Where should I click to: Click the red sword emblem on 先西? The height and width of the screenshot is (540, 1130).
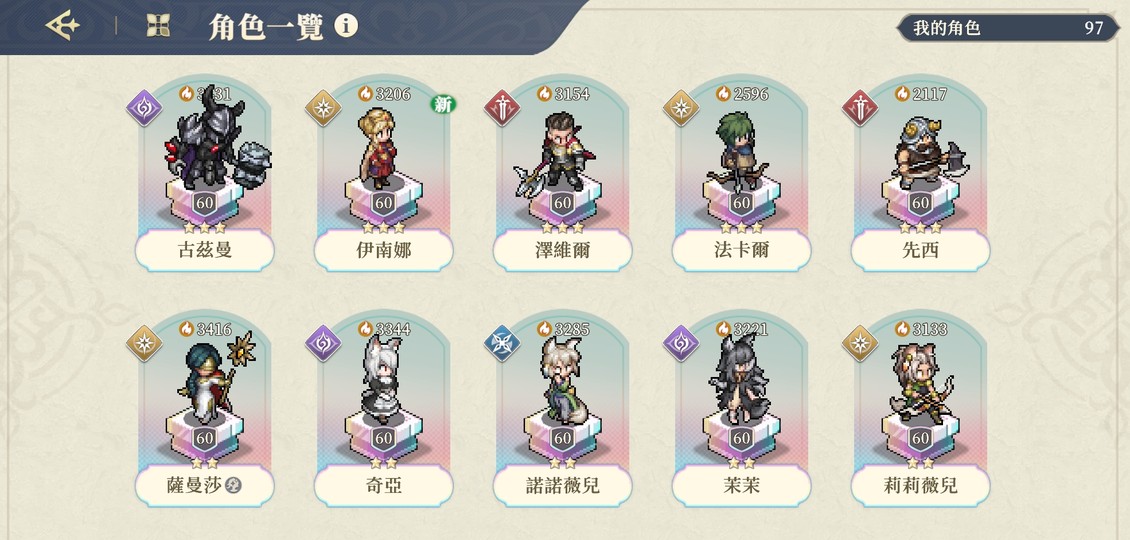click(x=860, y=108)
